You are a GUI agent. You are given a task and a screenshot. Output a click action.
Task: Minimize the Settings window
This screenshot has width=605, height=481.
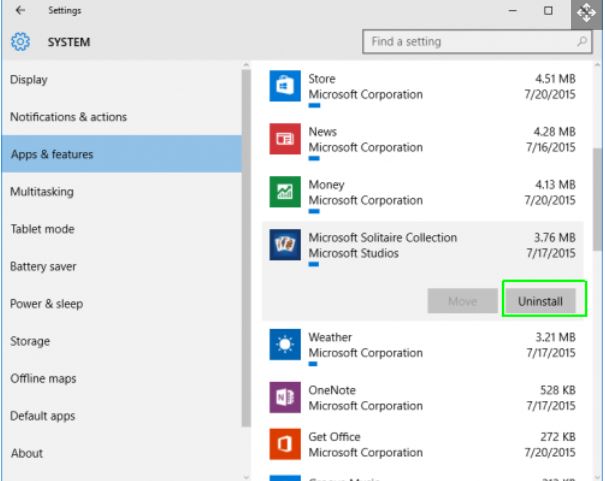click(x=512, y=11)
